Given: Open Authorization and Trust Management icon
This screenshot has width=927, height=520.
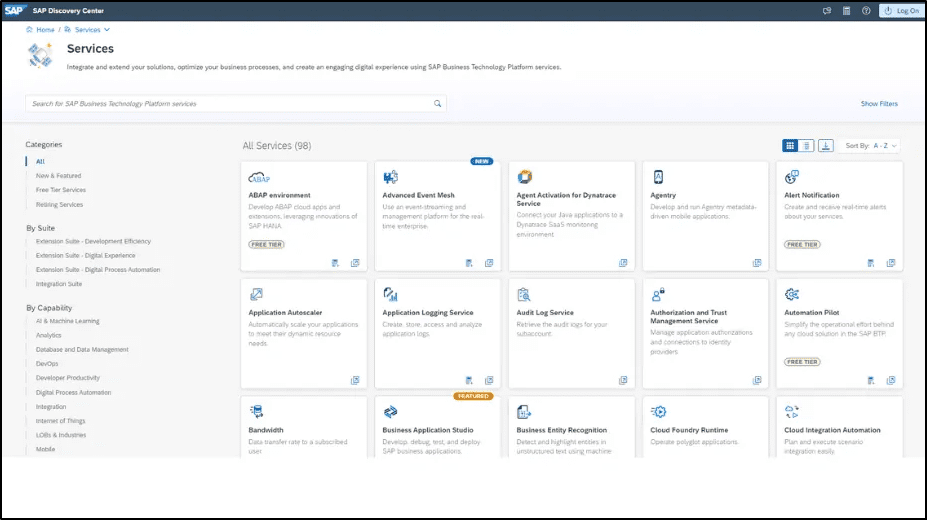Looking at the screenshot, I should pos(658,294).
